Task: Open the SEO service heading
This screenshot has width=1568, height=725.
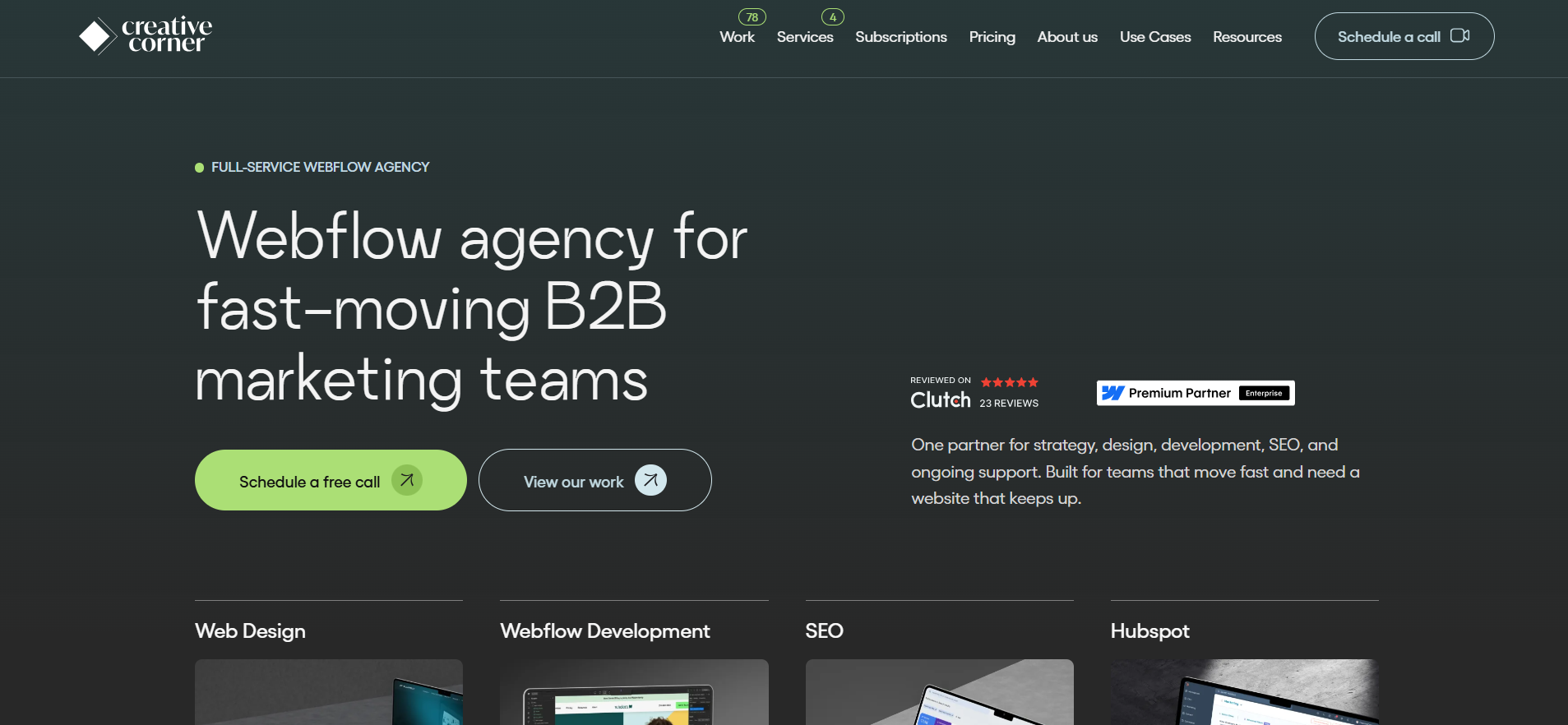Action: point(824,630)
